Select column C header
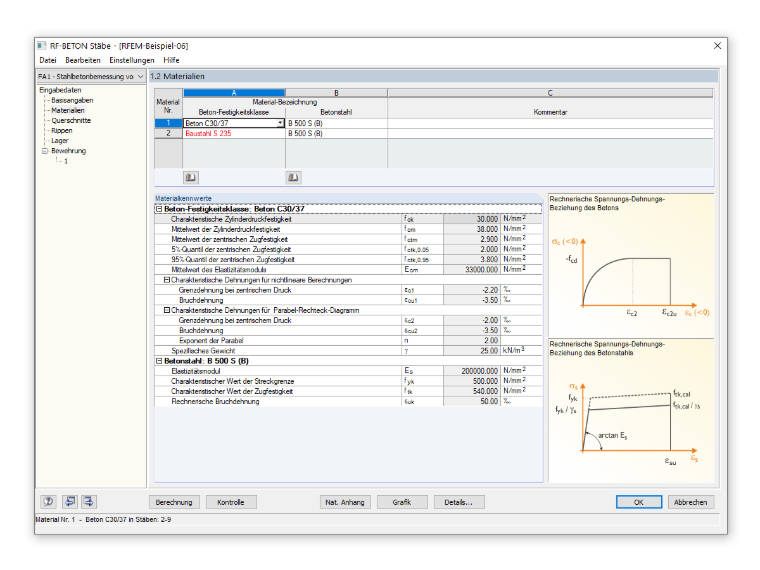Viewport: 760px width, 570px height. coord(550,93)
